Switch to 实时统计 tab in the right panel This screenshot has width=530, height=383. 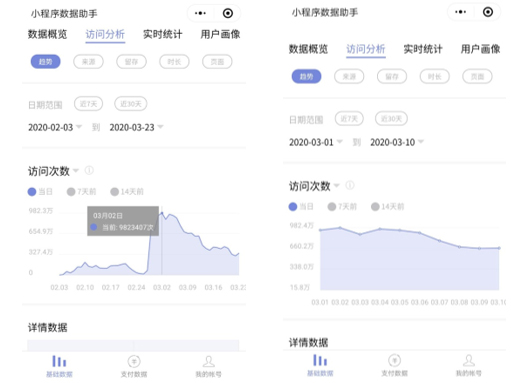(x=423, y=49)
